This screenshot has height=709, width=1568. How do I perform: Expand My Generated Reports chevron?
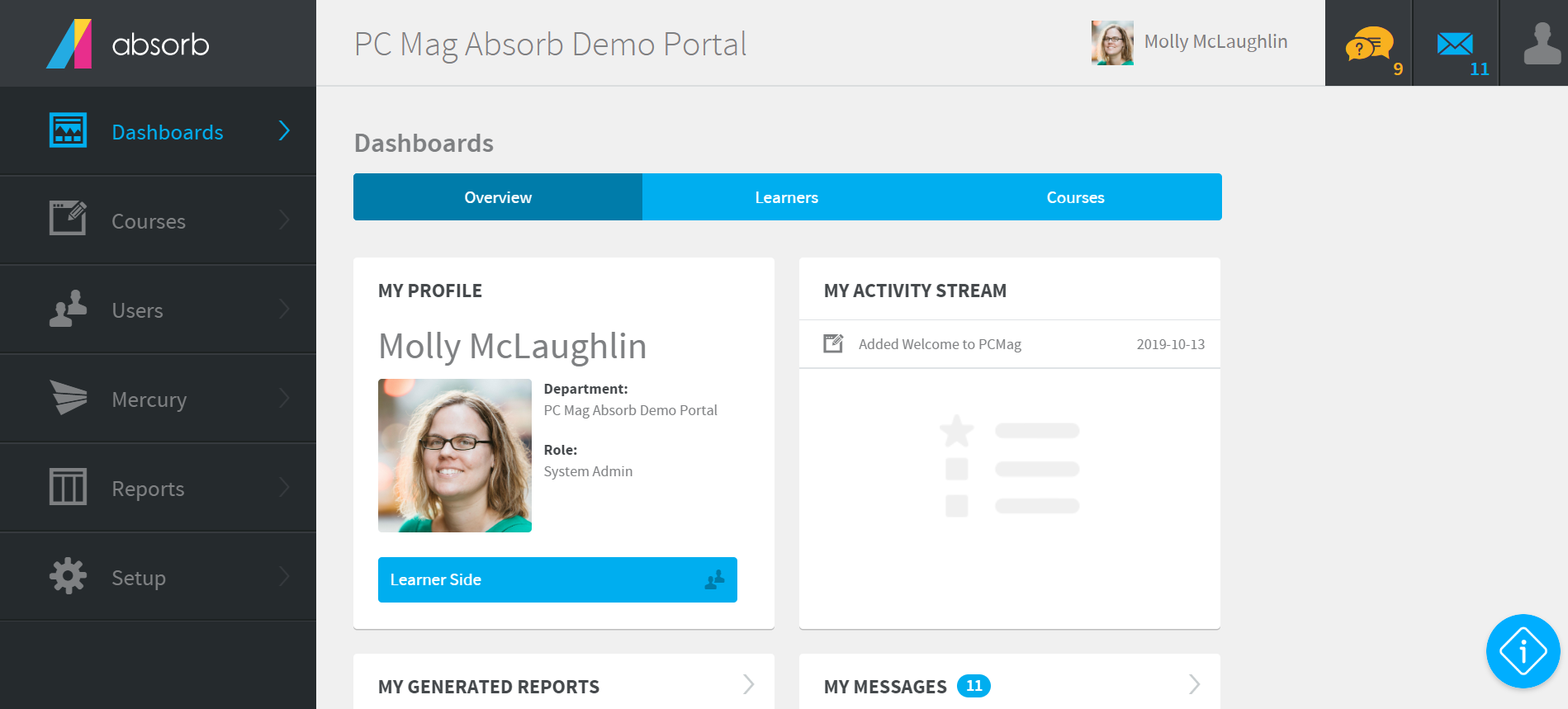748,684
